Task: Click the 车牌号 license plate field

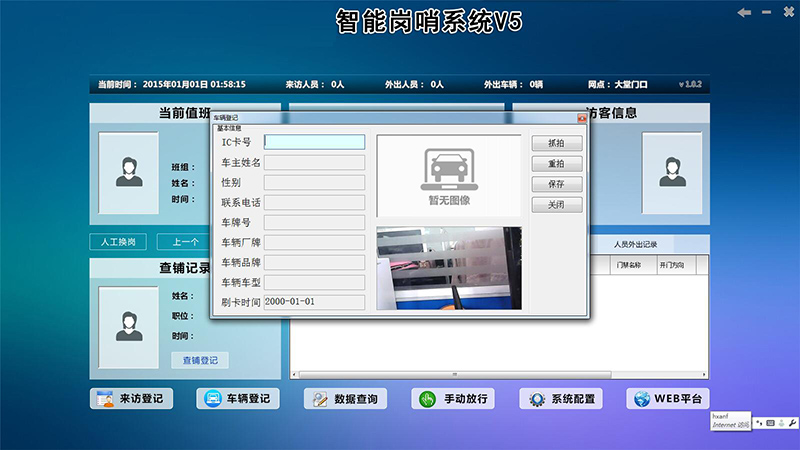Action: [x=314, y=222]
